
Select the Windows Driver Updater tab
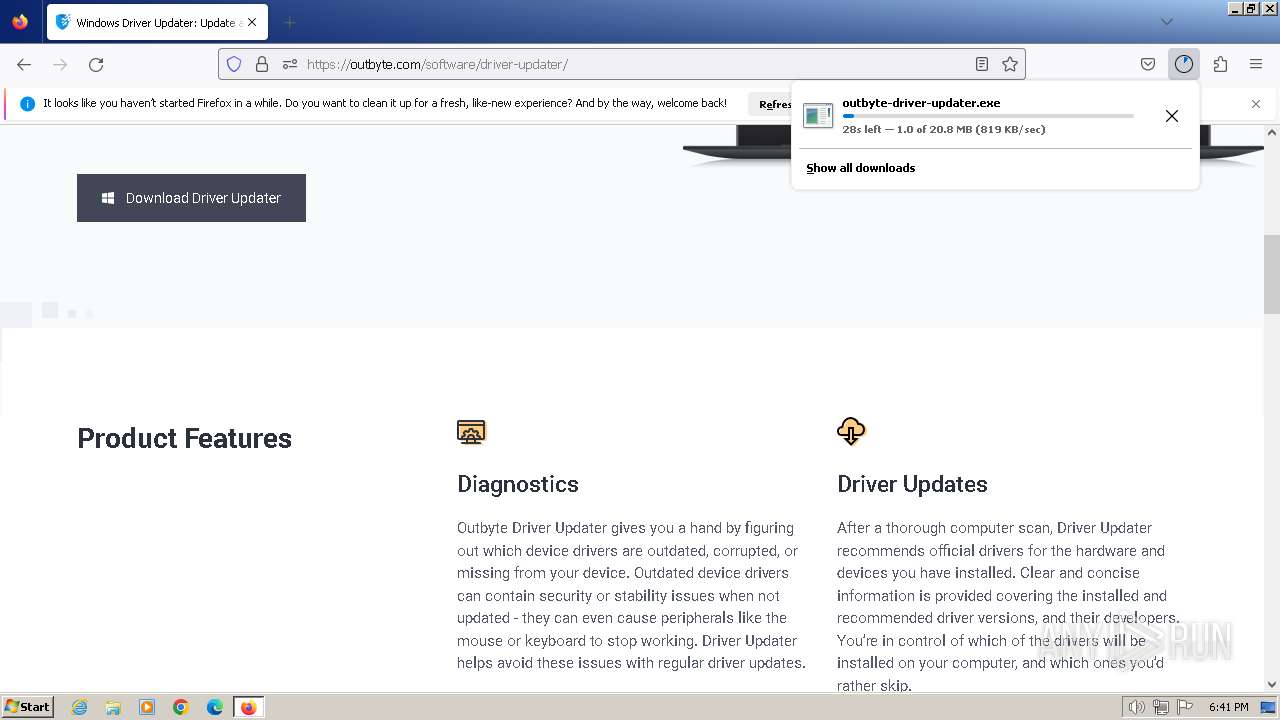pos(156,22)
